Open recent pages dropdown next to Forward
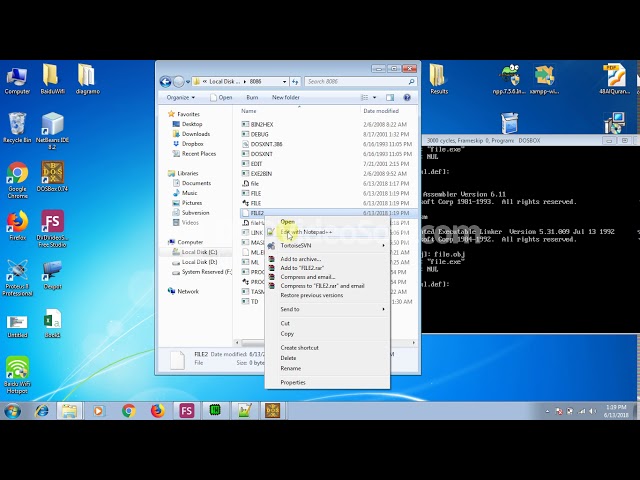The image size is (640, 480). point(188,82)
